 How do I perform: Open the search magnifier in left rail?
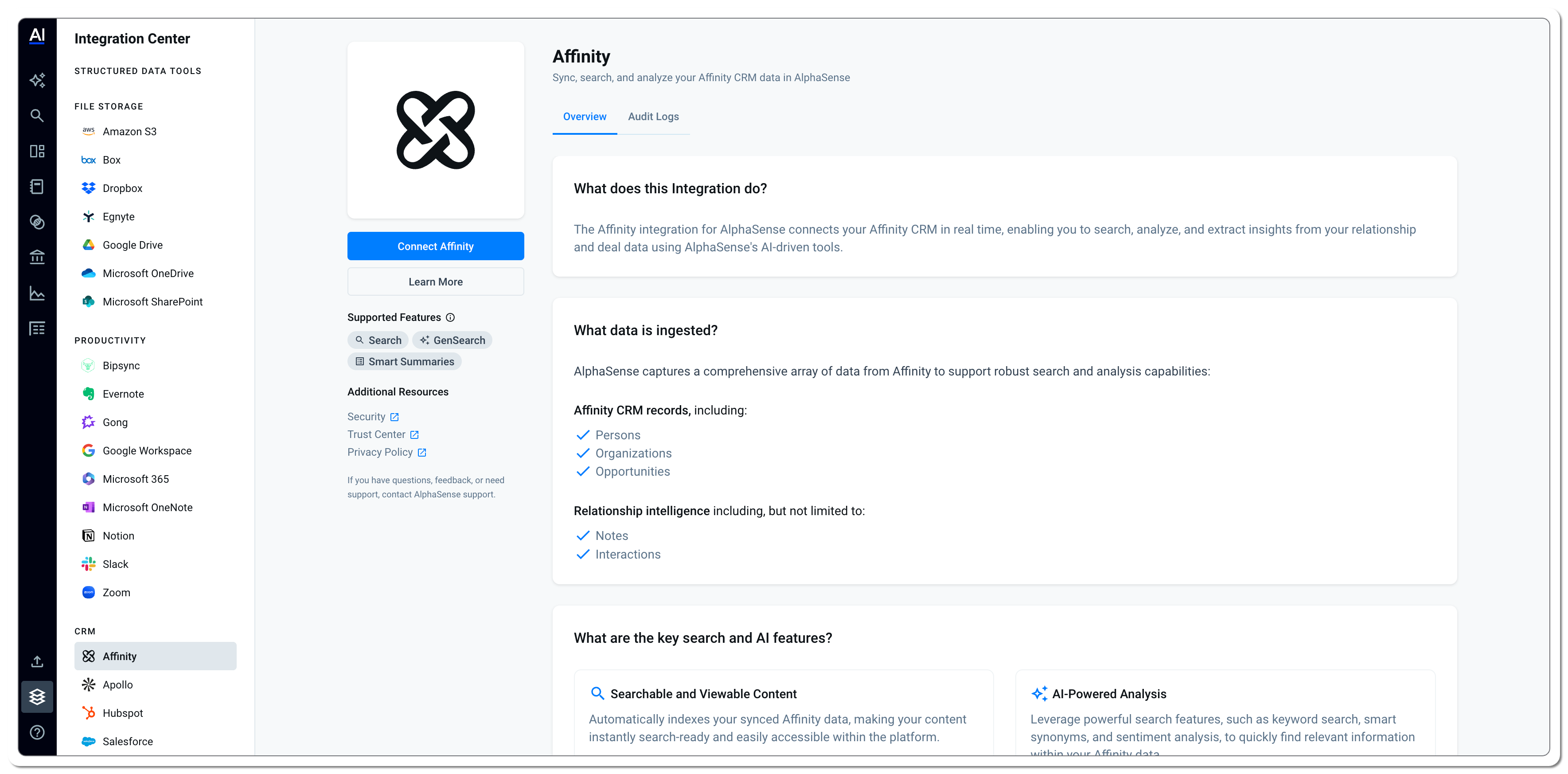37,115
